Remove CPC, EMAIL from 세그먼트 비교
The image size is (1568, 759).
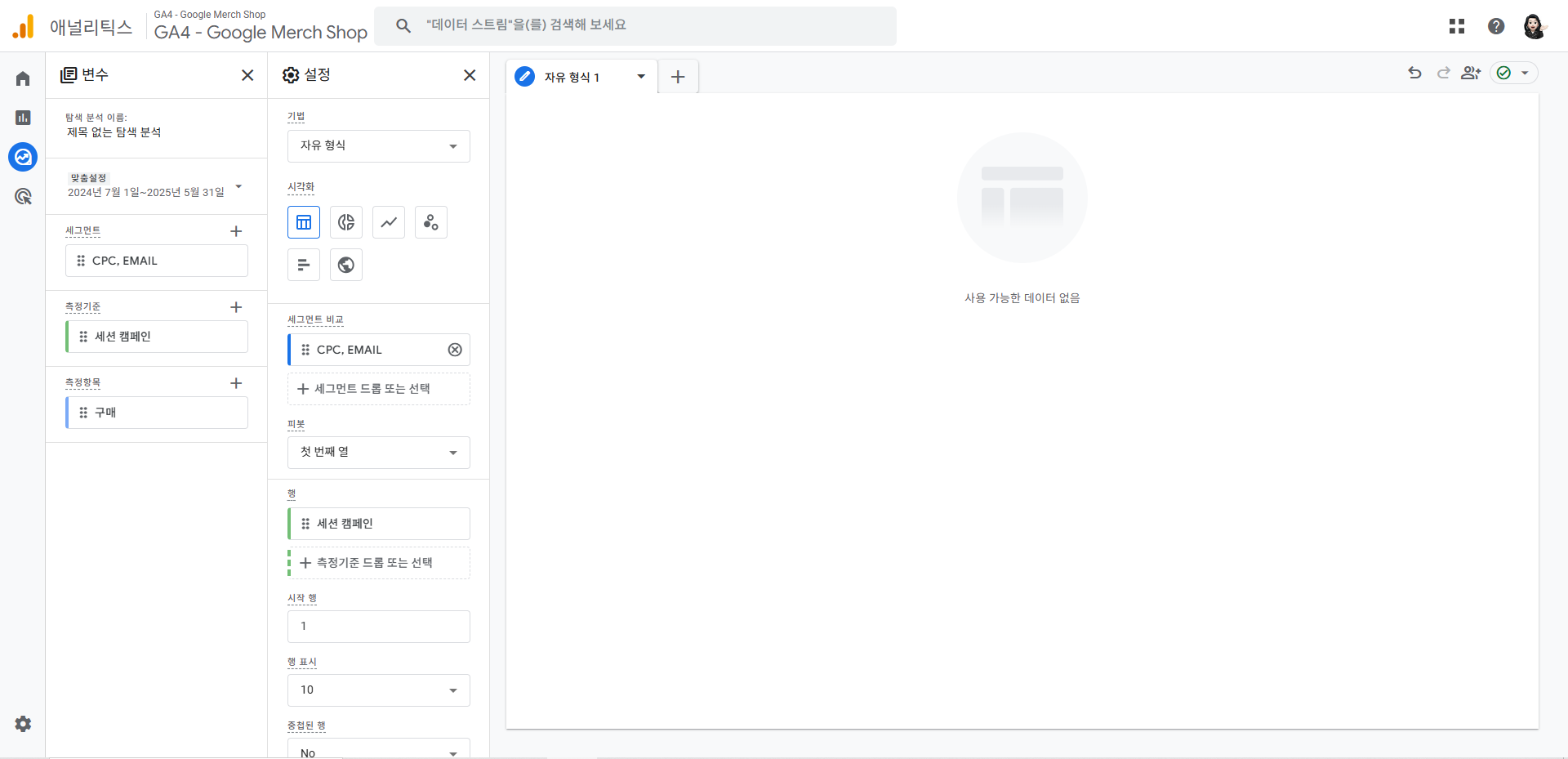coord(455,350)
